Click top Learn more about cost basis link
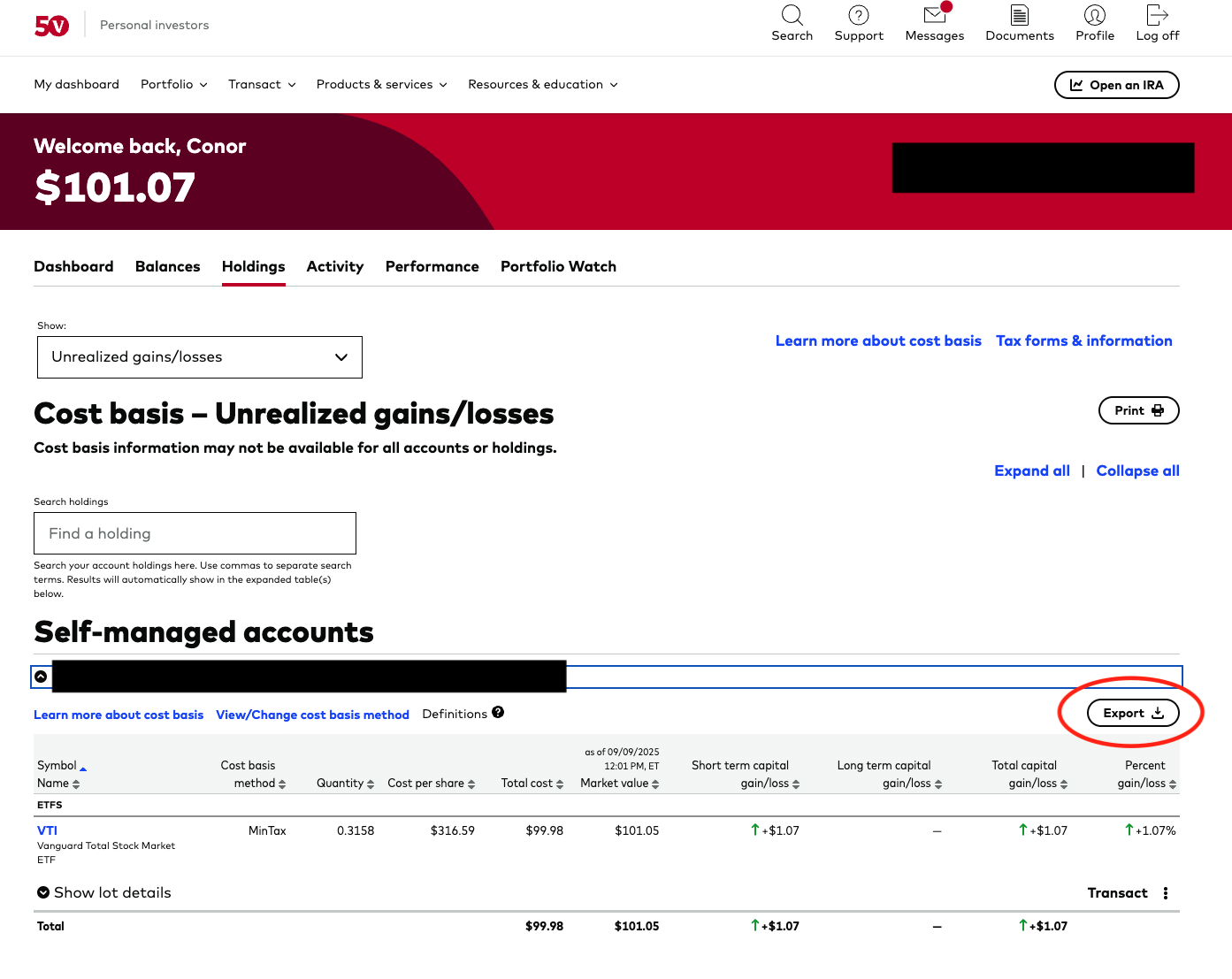Screen dimensions: 1232x979 tap(878, 340)
